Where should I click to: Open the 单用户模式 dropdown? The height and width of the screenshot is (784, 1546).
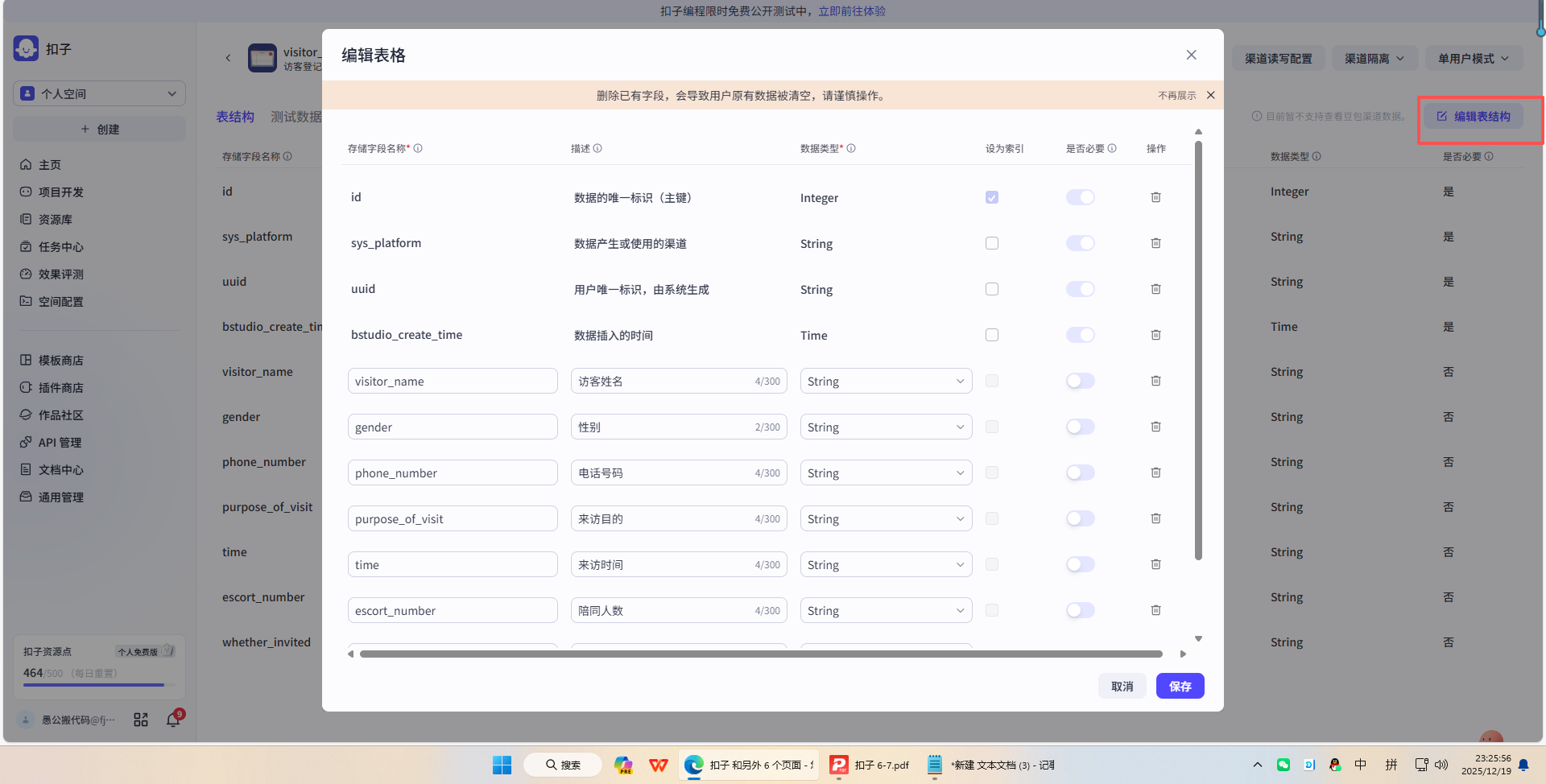point(1474,58)
